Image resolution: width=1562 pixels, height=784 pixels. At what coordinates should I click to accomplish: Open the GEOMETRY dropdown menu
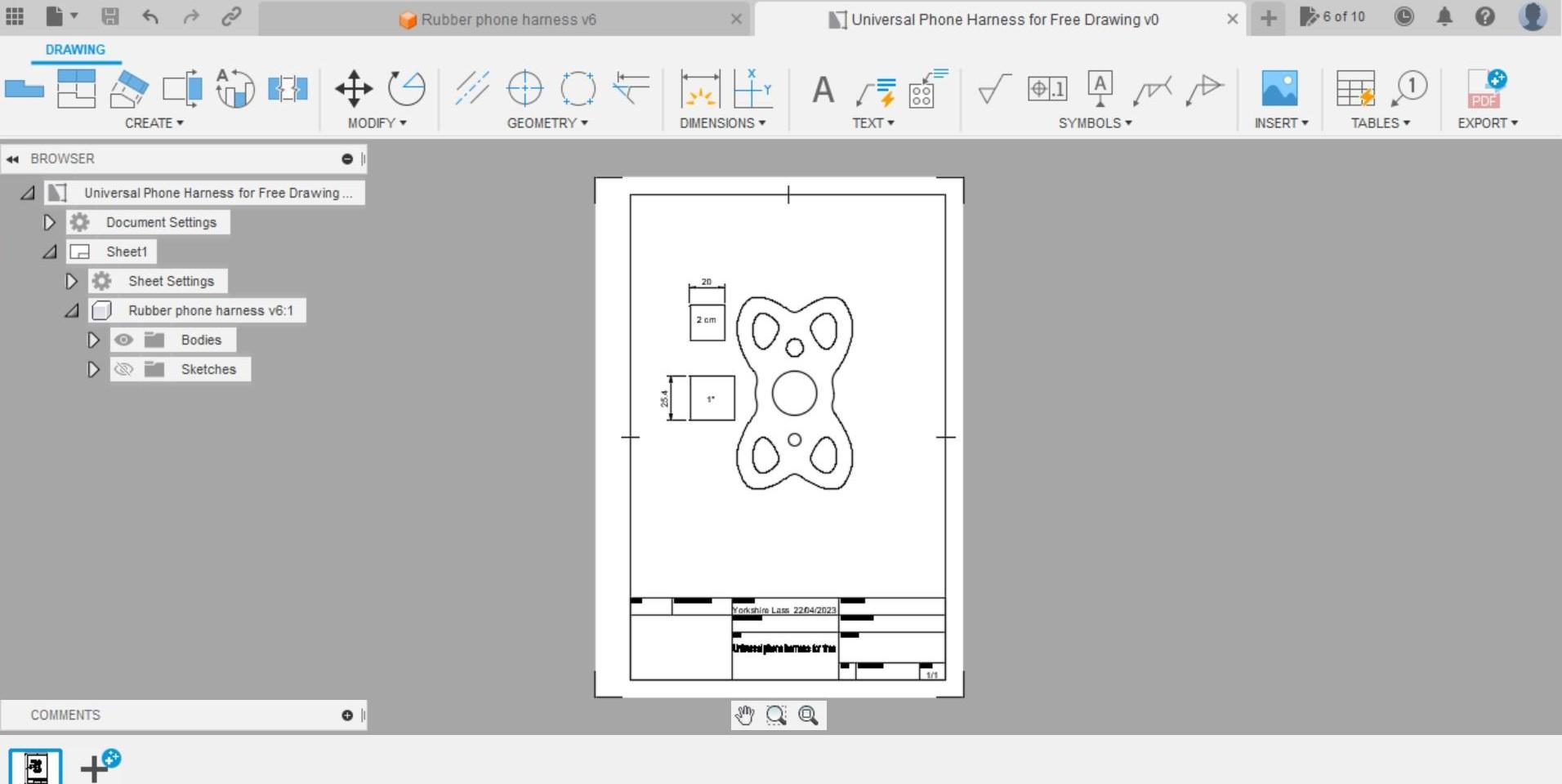547,123
